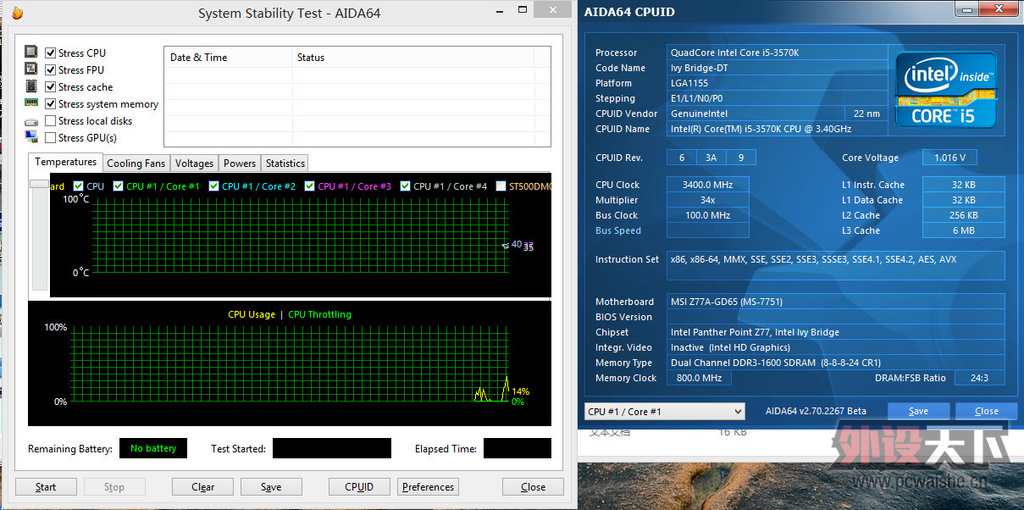Click the Elapsed Time field
The height and width of the screenshot is (510, 1024).
click(x=517, y=448)
